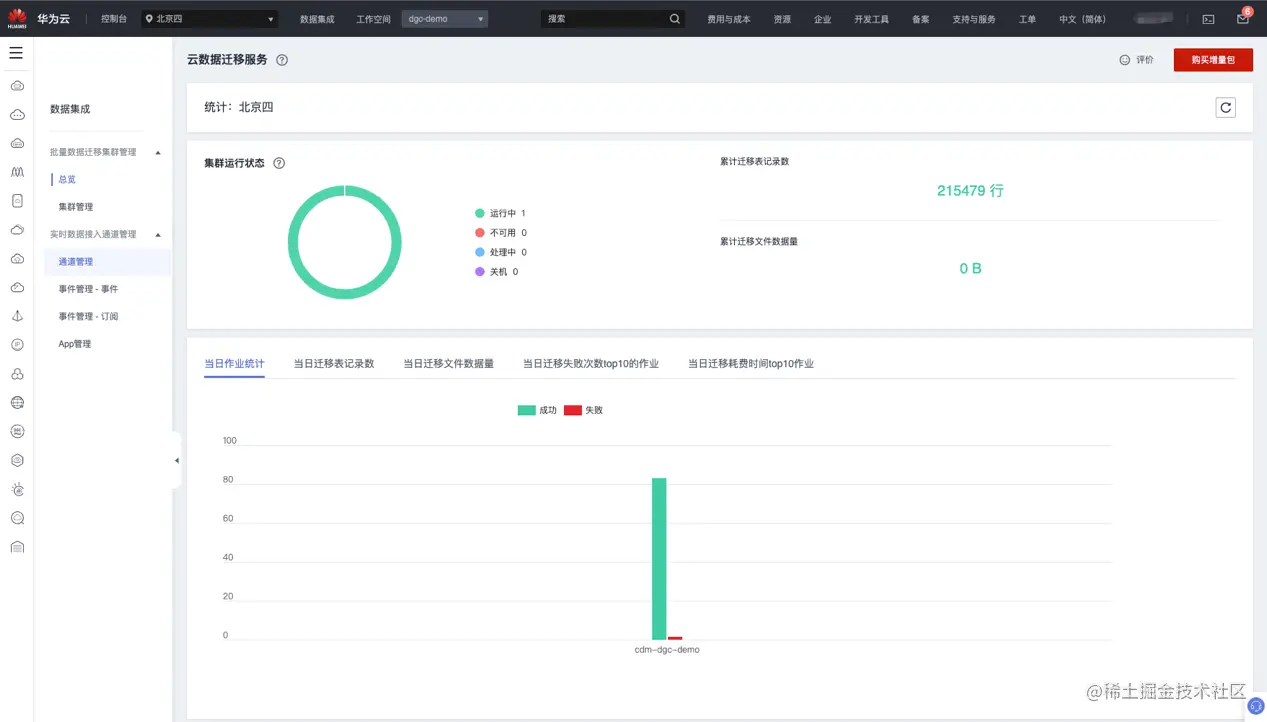Open the 工单 link in top bar
Screen dimensions: 1267x722
point(1027,19)
